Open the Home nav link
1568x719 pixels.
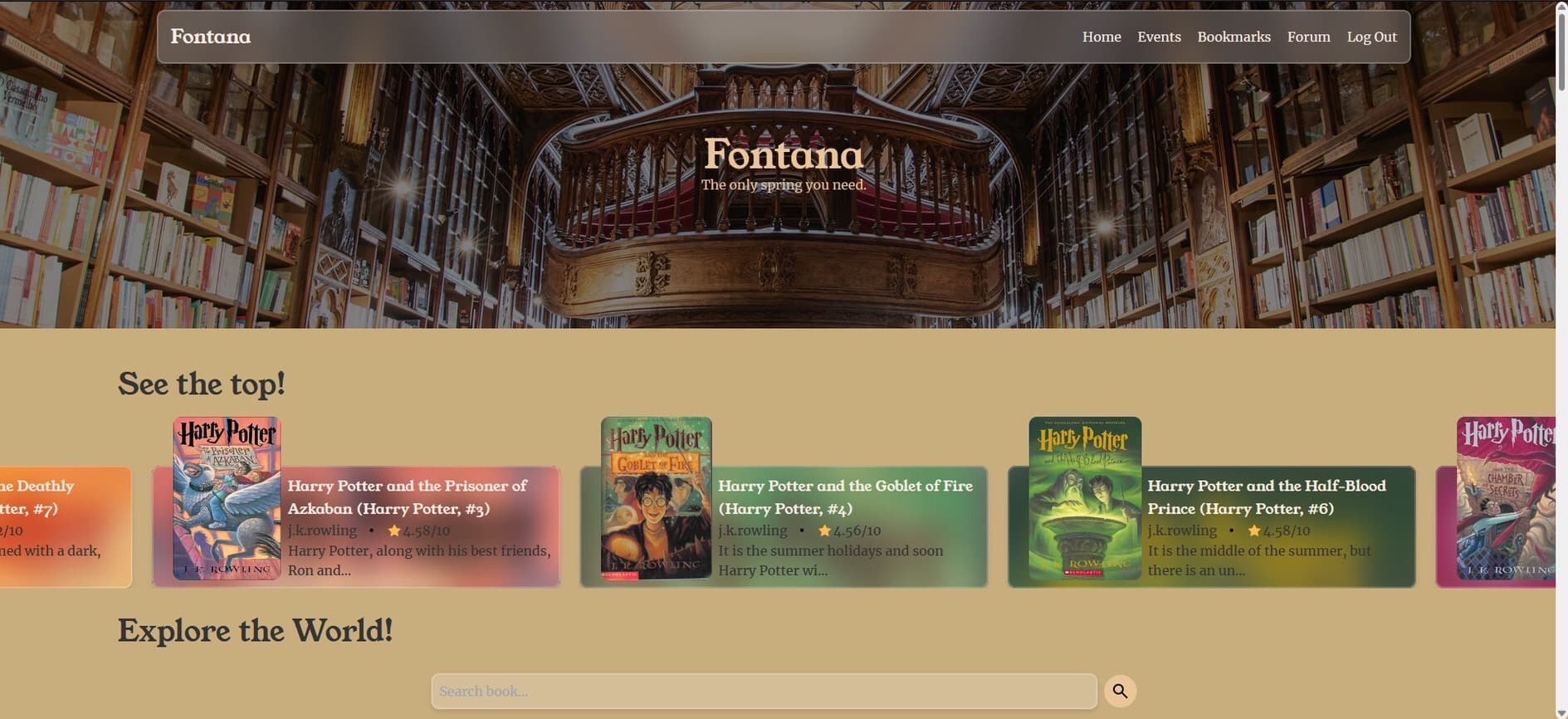pyautogui.click(x=1102, y=37)
